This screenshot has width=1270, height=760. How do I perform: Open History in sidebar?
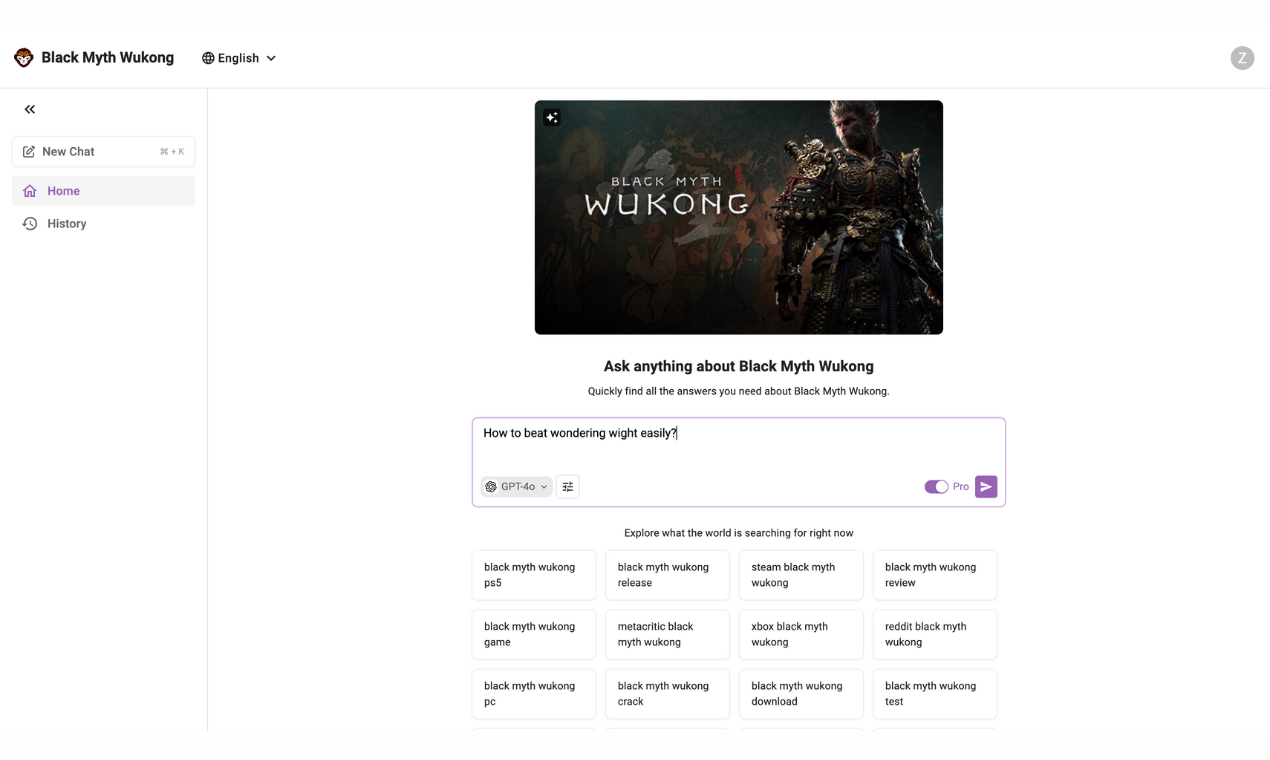tap(104, 224)
